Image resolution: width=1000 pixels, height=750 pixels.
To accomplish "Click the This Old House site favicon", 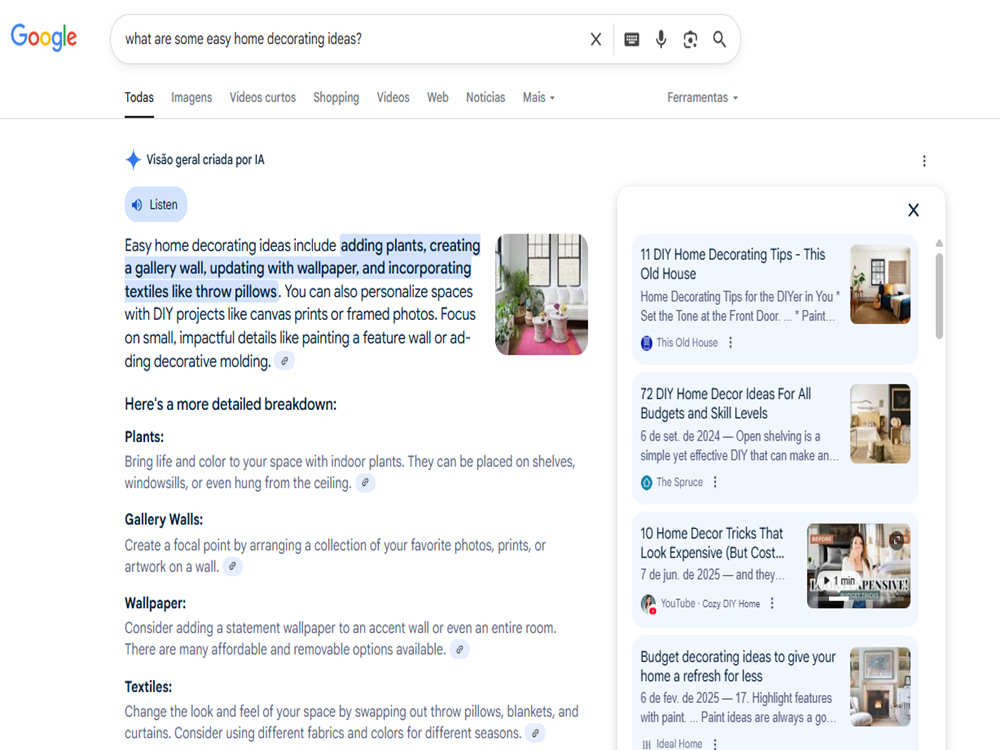I will tap(646, 342).
